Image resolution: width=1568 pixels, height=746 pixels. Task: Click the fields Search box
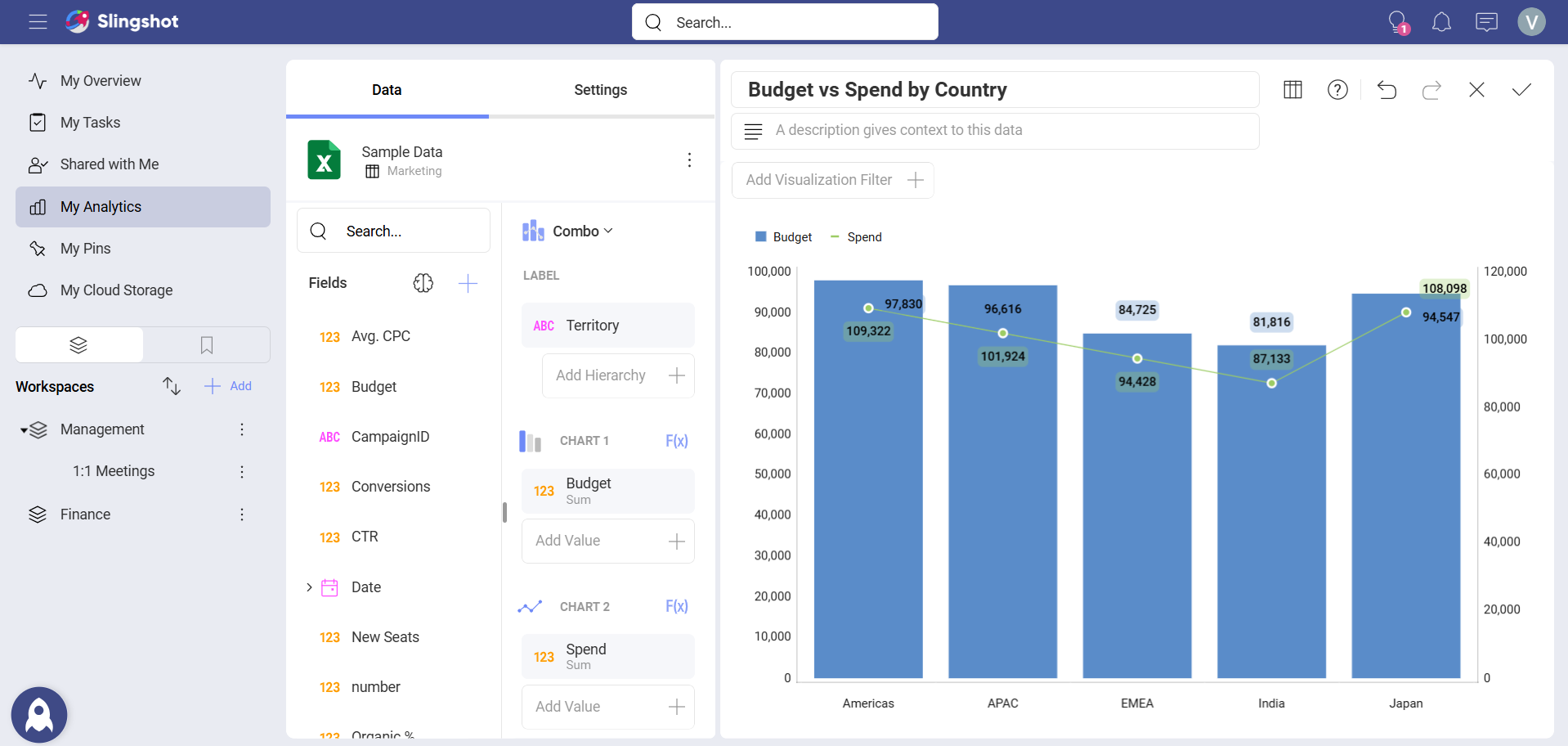pyautogui.click(x=393, y=231)
